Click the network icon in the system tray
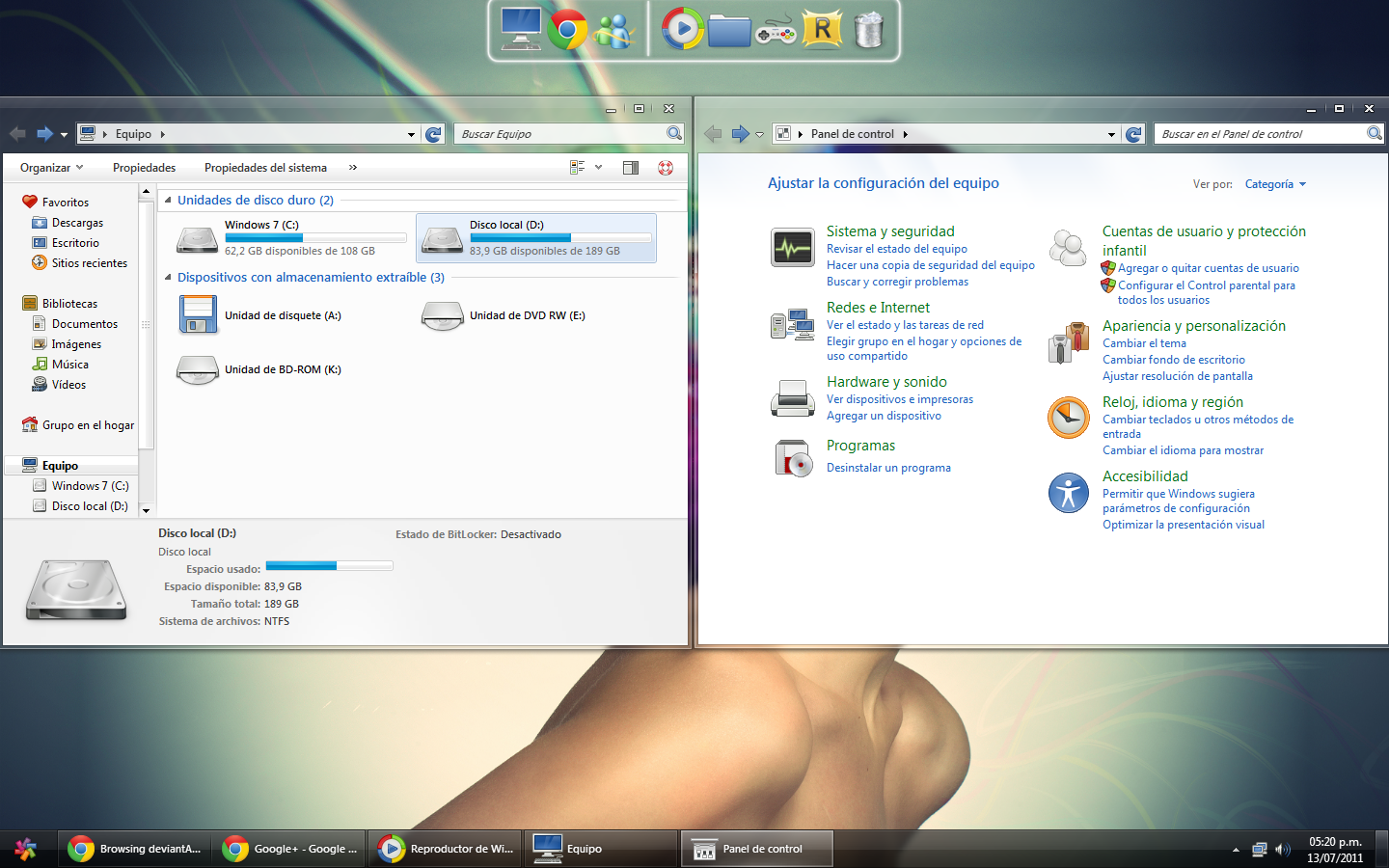Viewport: 1389px width, 868px height. (x=1259, y=850)
